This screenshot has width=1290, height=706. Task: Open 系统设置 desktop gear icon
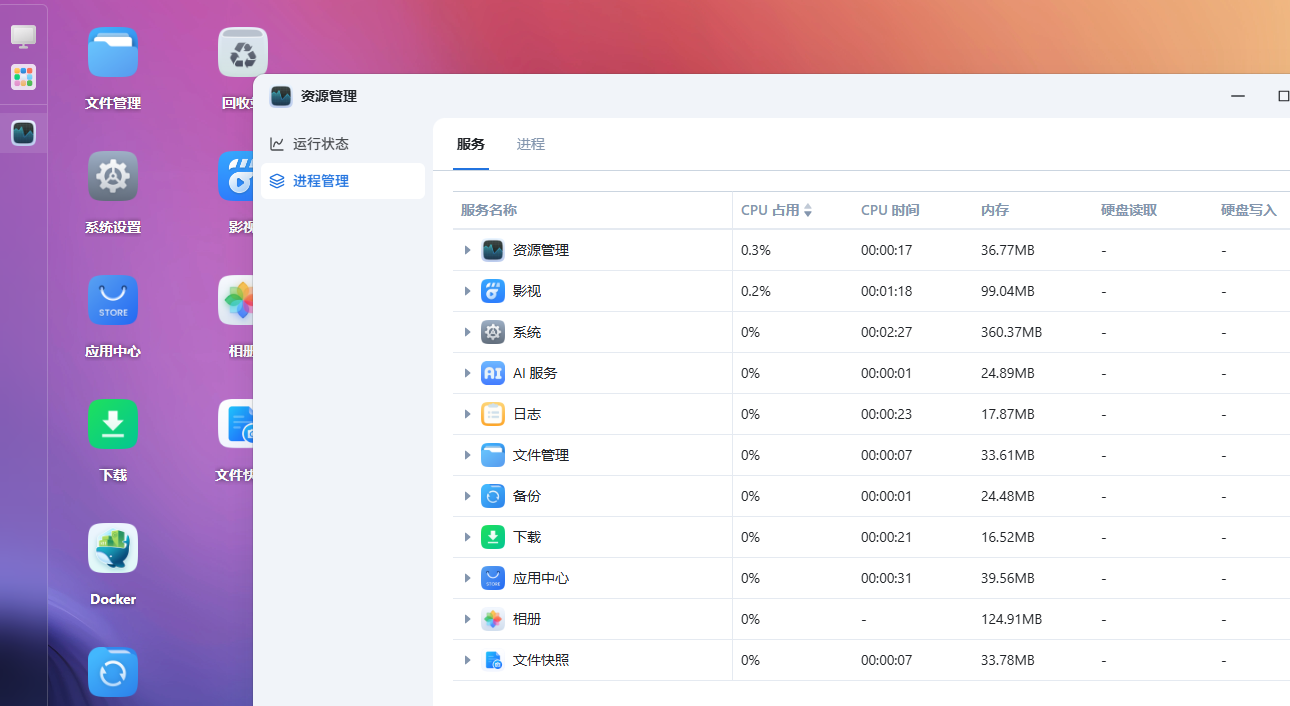point(113,177)
